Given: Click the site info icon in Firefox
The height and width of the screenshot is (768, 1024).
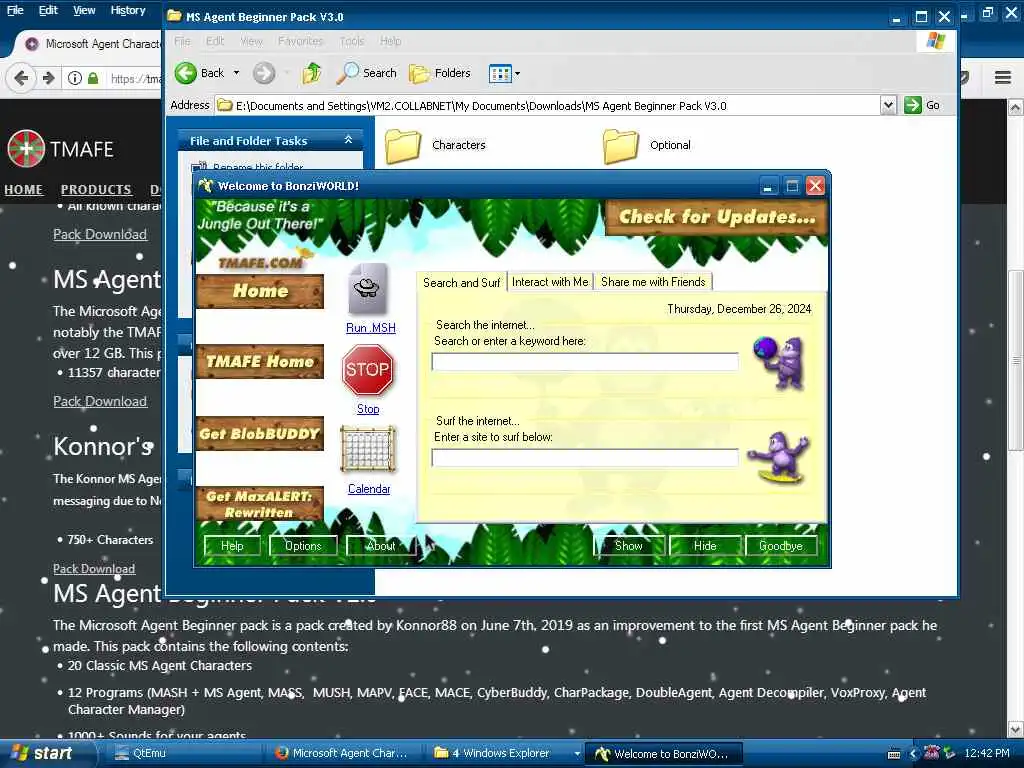Looking at the screenshot, I should [x=74, y=78].
